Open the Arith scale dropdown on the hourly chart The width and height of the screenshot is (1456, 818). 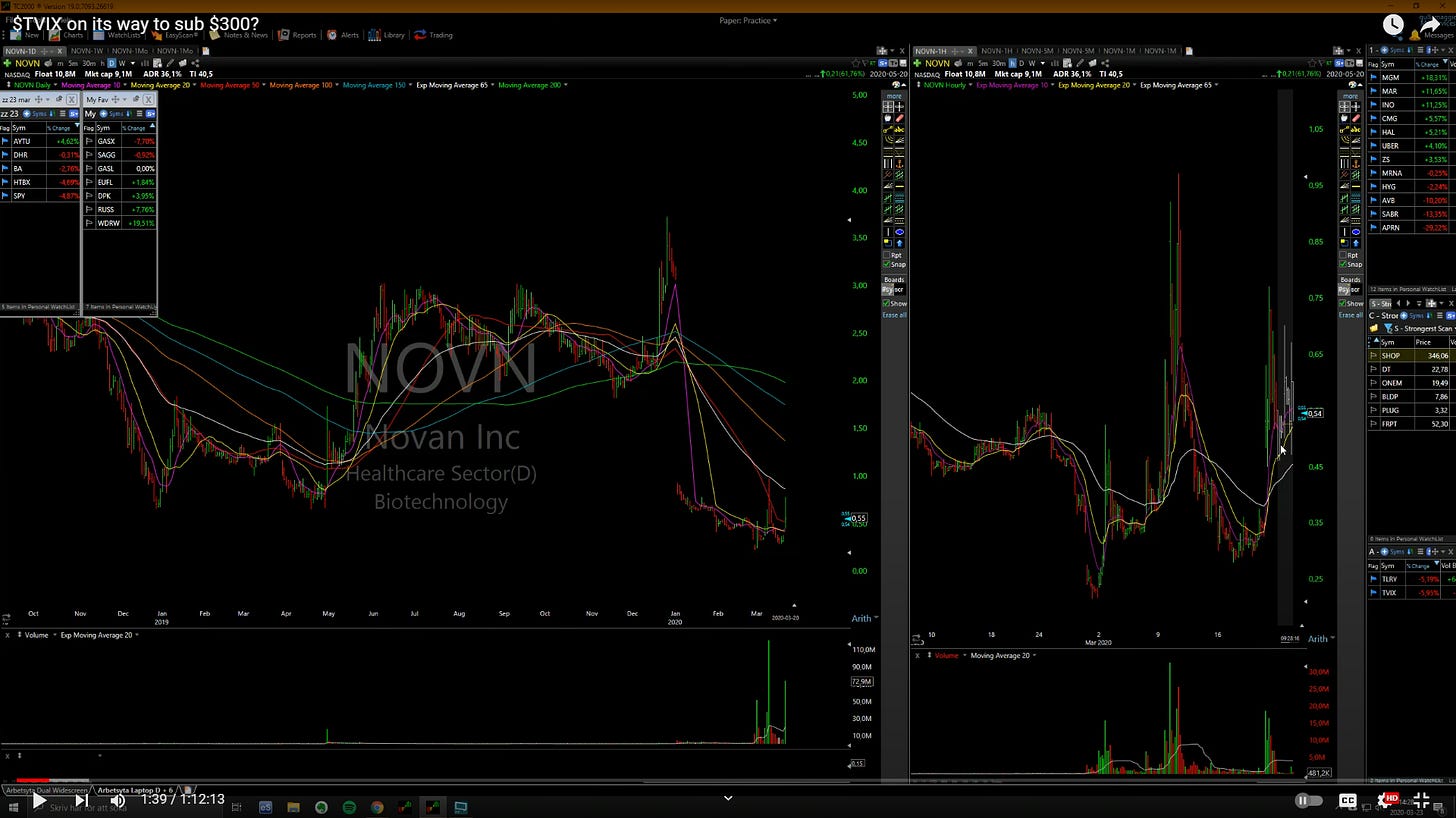coord(1322,638)
